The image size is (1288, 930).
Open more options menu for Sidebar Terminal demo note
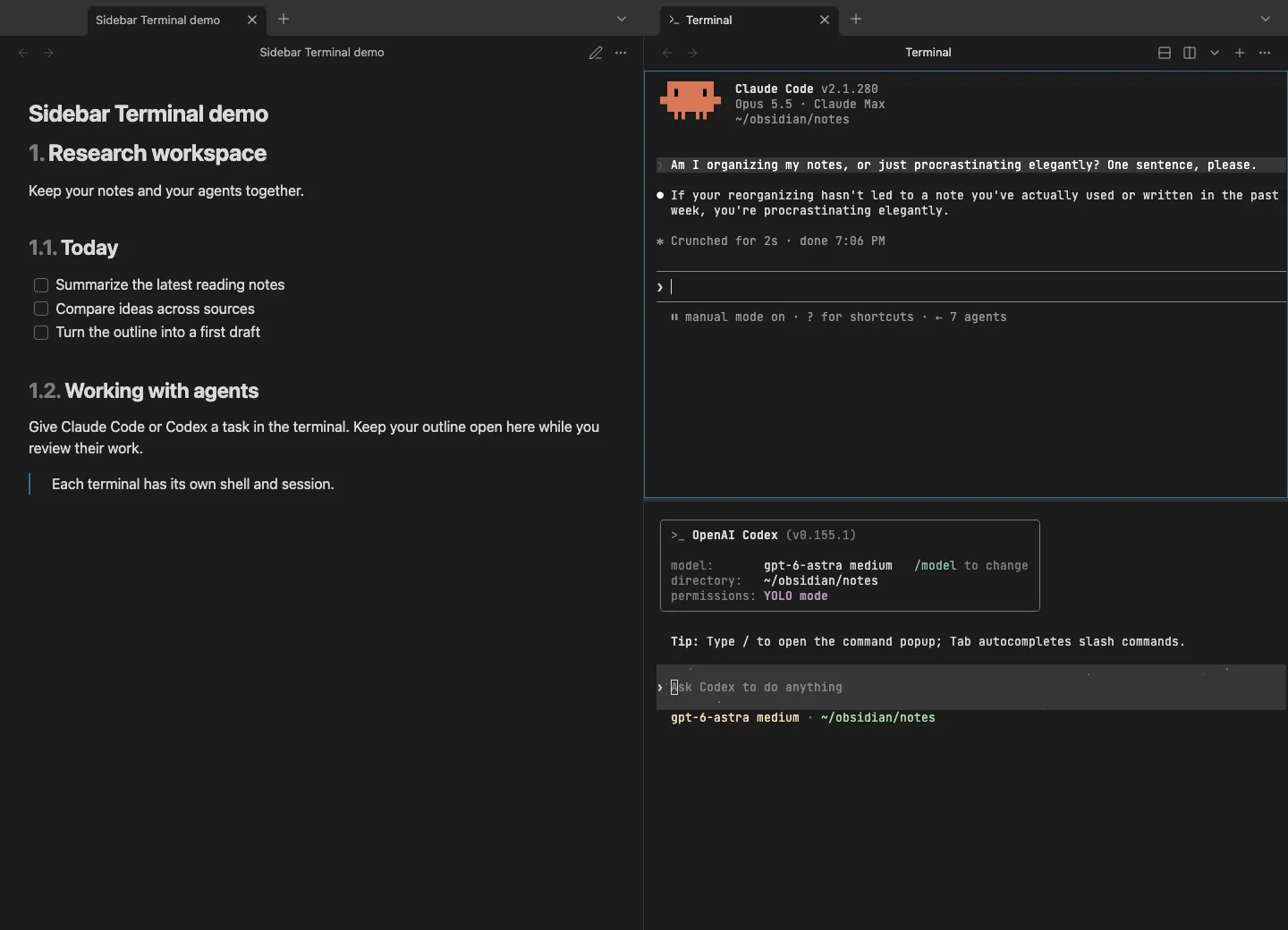(621, 53)
